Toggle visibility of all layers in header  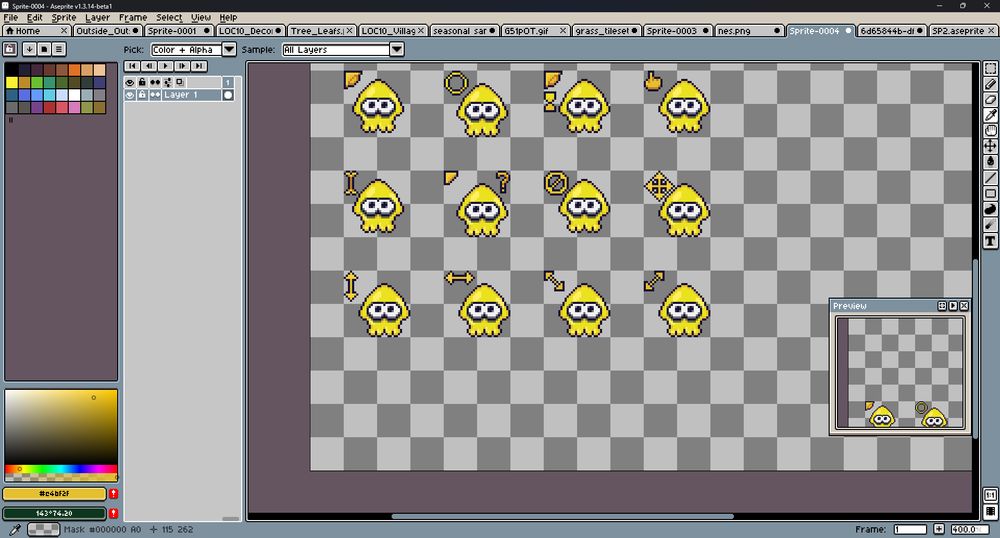coord(130,82)
